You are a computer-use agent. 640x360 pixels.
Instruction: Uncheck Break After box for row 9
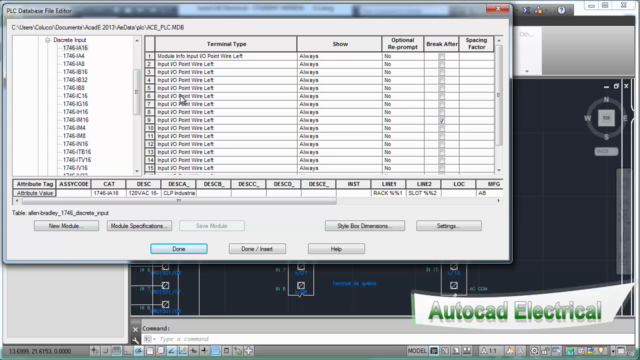442,120
